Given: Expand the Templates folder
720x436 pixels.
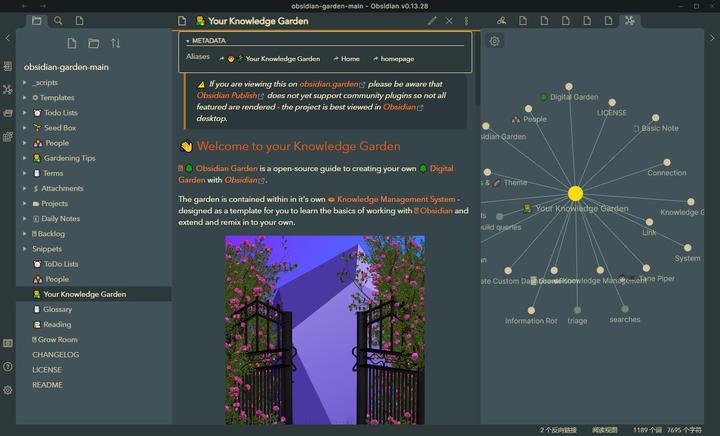Looking at the screenshot, I should [x=25, y=98].
